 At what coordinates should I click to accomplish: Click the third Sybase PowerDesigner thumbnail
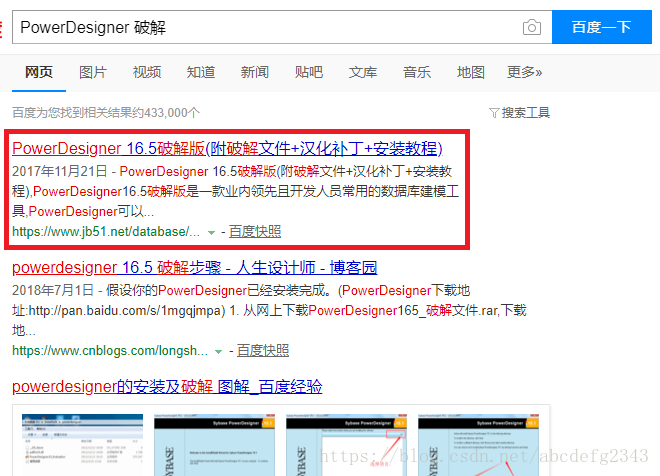click(346, 445)
